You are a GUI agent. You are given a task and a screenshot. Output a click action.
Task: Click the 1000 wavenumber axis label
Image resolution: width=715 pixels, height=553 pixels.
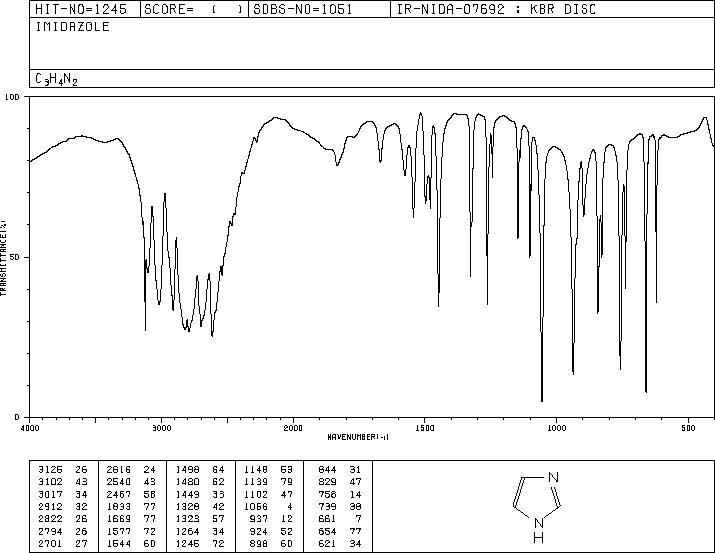[x=556, y=428]
